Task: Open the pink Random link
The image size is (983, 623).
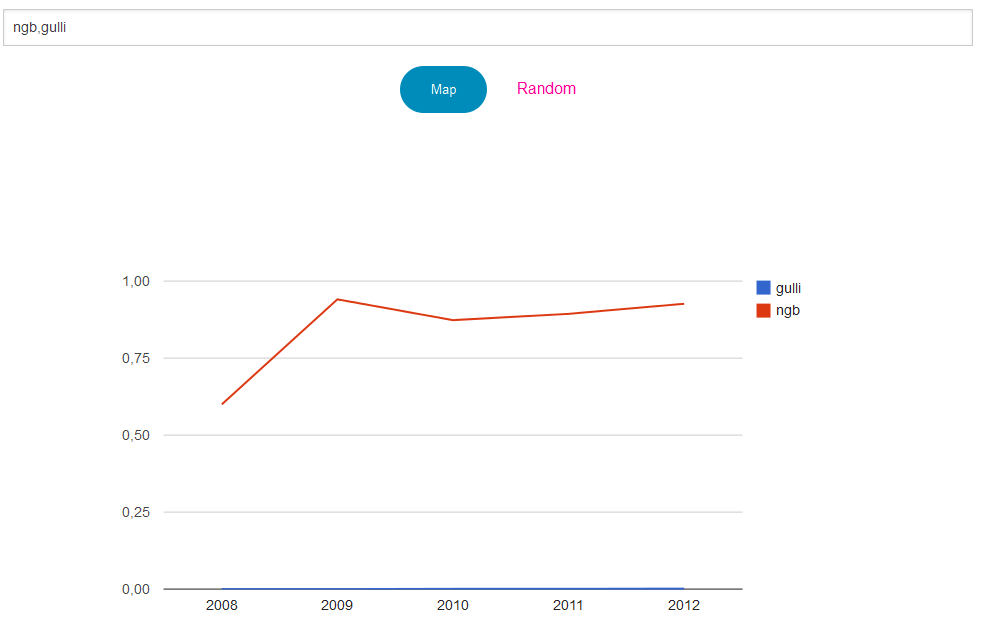Action: [x=546, y=88]
